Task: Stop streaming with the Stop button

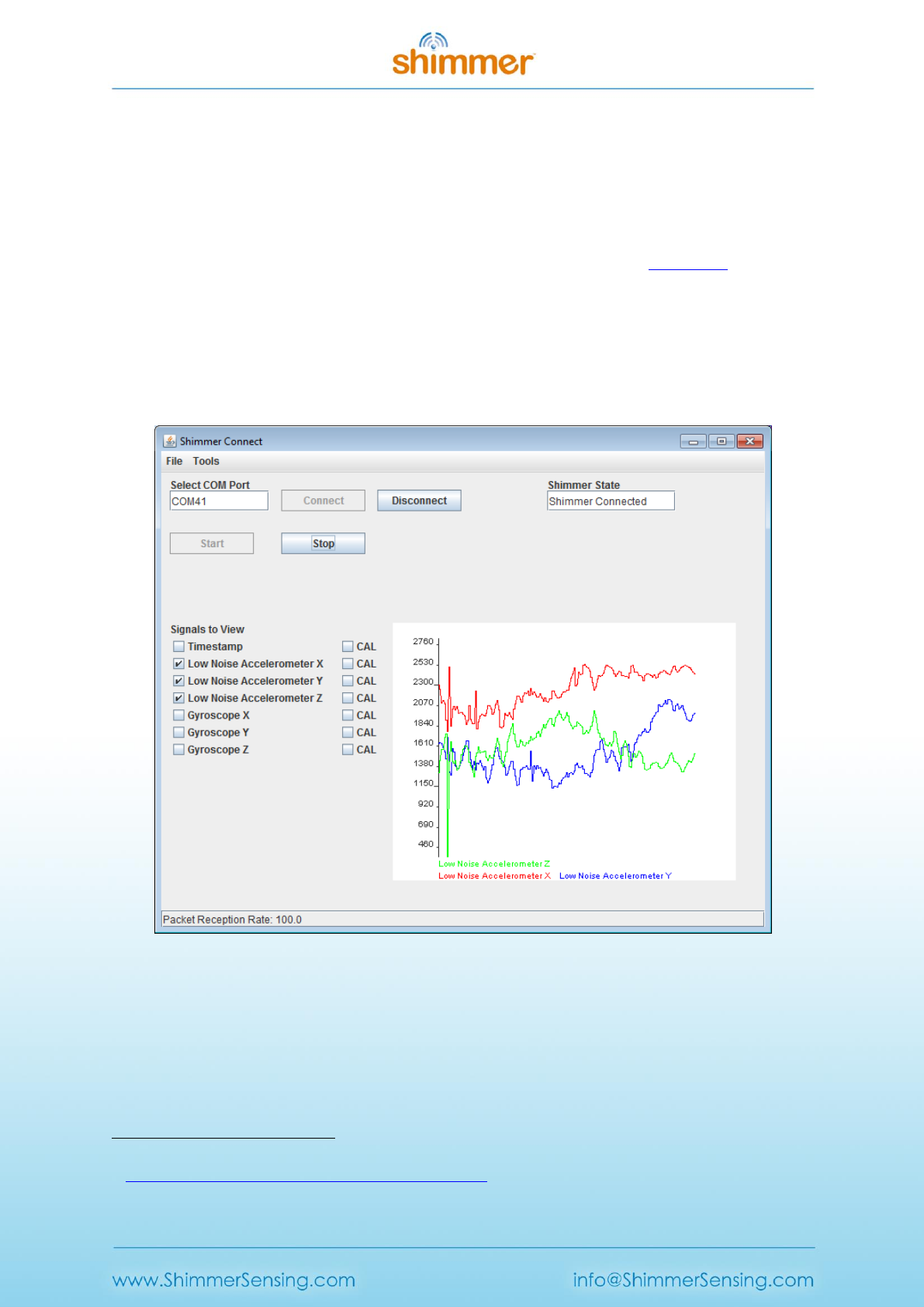Action: [x=324, y=543]
